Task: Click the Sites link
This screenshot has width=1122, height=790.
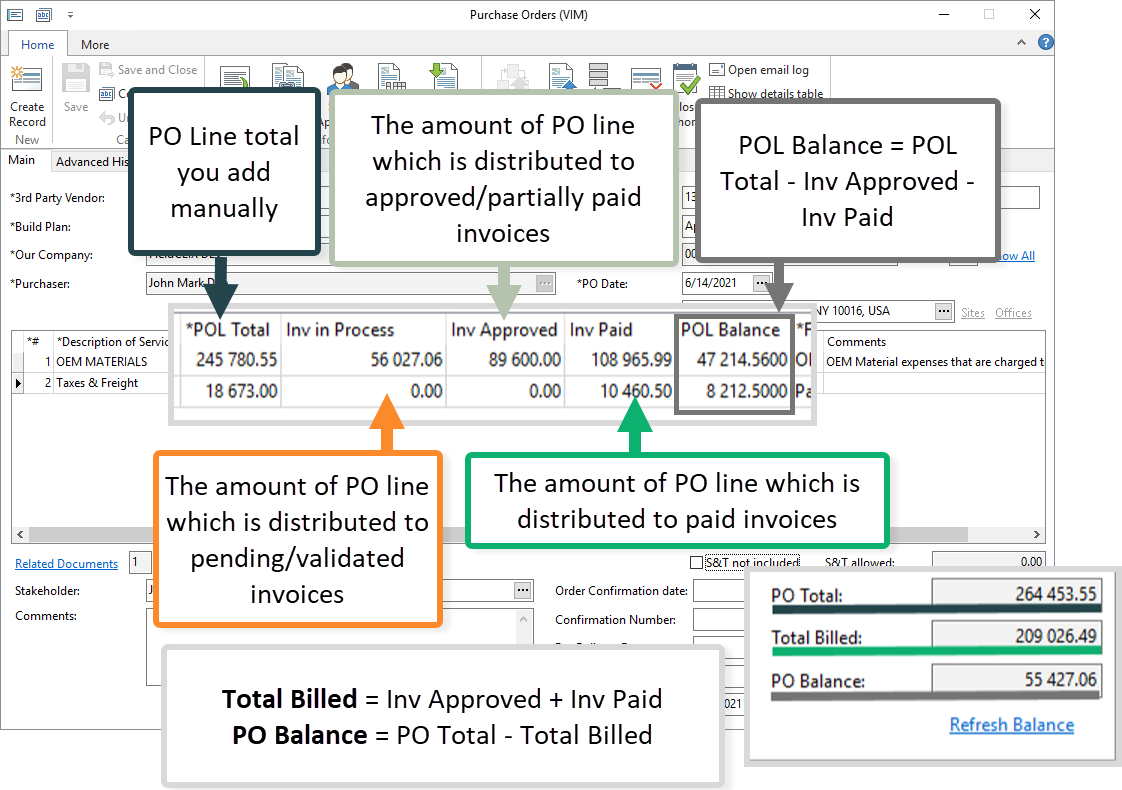Action: [972, 313]
